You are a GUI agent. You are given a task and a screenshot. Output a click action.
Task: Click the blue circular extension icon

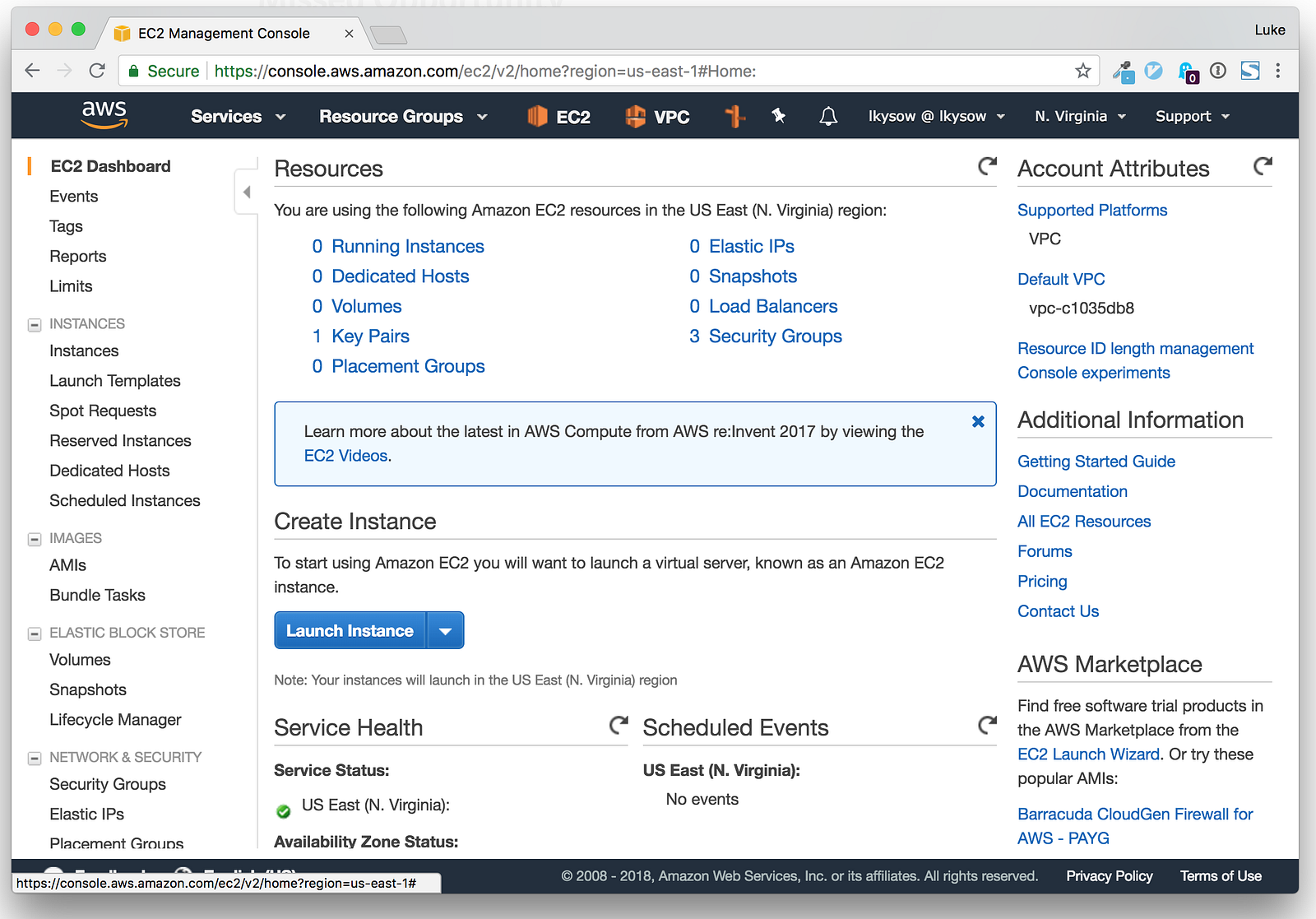[1154, 71]
